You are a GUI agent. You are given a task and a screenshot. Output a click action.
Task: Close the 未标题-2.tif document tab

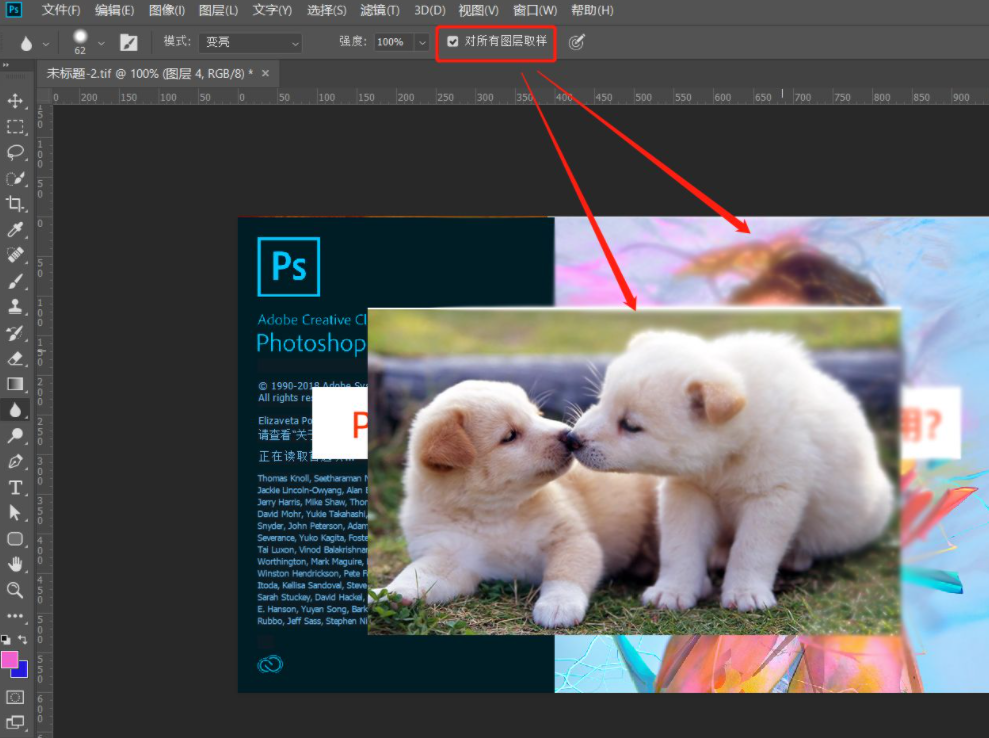pos(266,73)
